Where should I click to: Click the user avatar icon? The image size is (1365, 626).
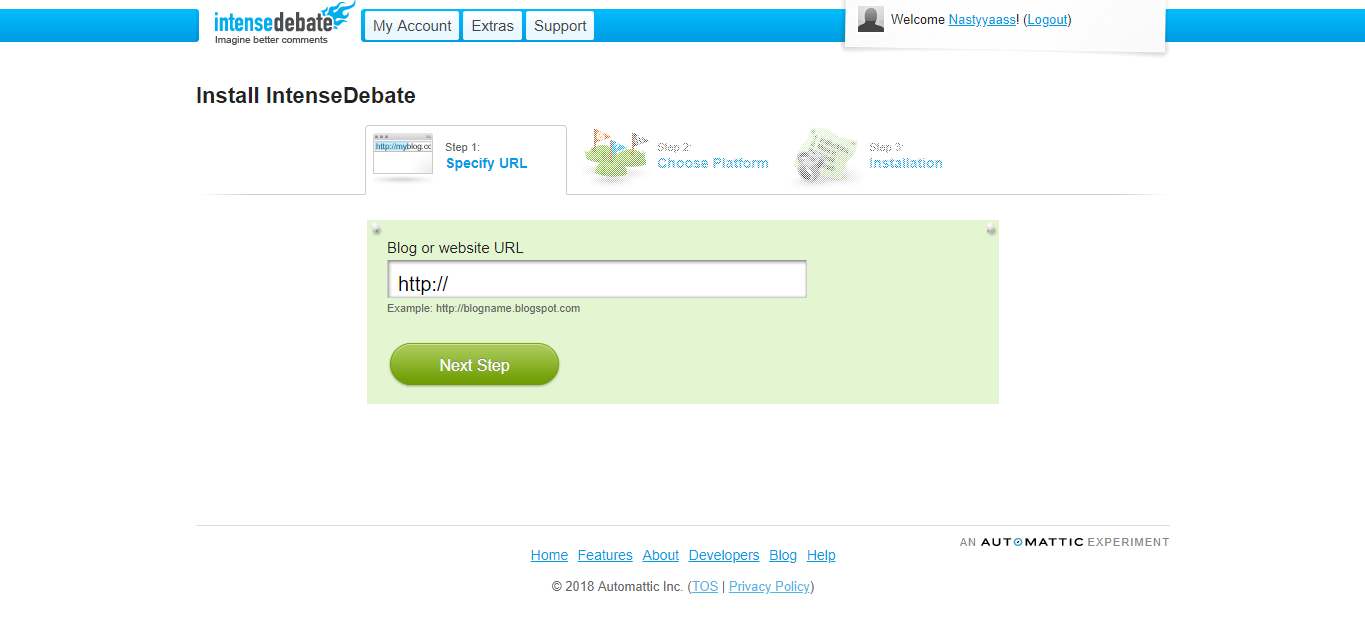pyautogui.click(x=871, y=19)
